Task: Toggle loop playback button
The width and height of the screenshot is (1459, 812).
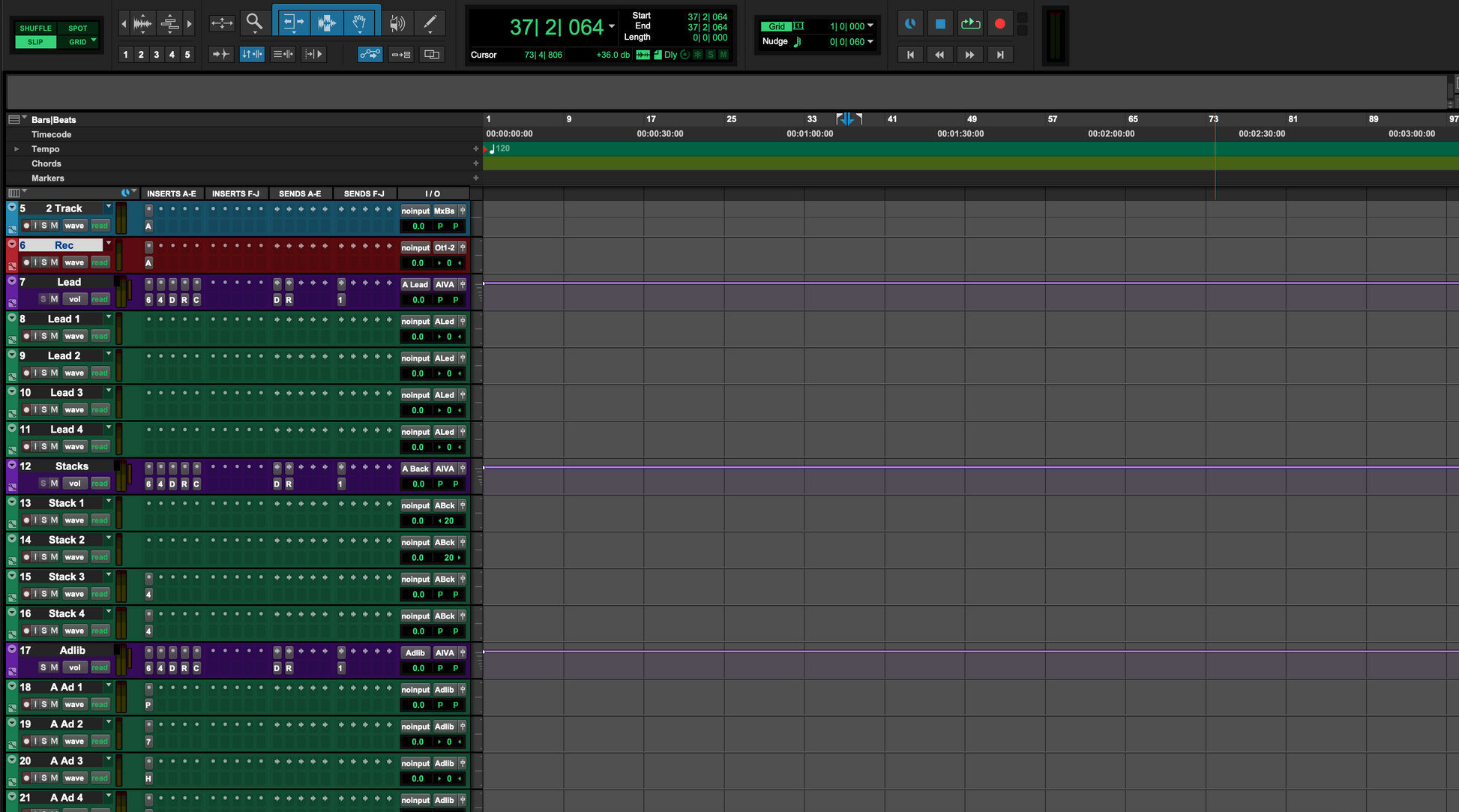Action: point(970,24)
